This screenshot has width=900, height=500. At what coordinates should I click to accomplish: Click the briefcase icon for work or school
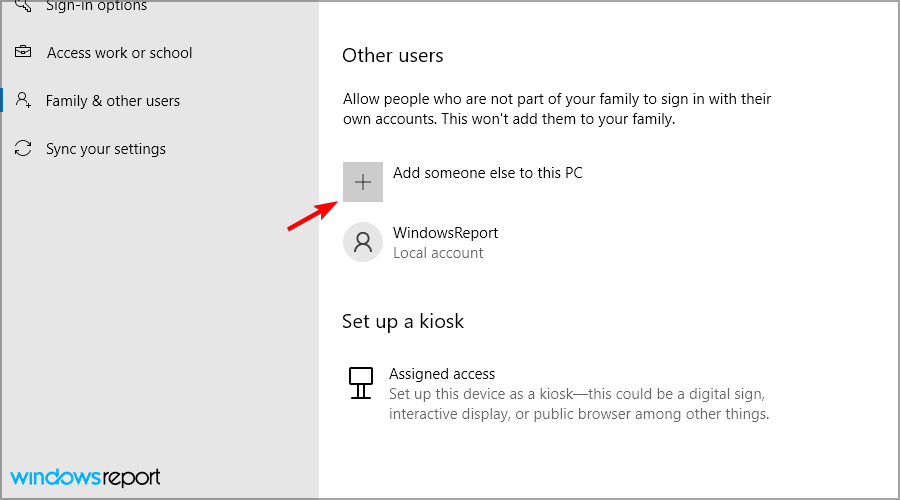coord(23,52)
